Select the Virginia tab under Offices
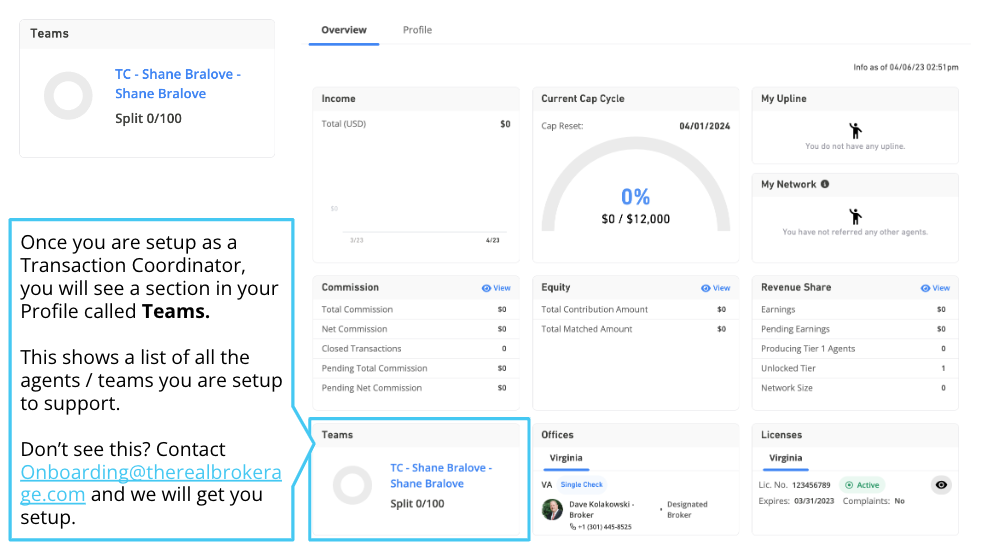Image resolution: width=993 pixels, height=552 pixels. [x=565, y=458]
